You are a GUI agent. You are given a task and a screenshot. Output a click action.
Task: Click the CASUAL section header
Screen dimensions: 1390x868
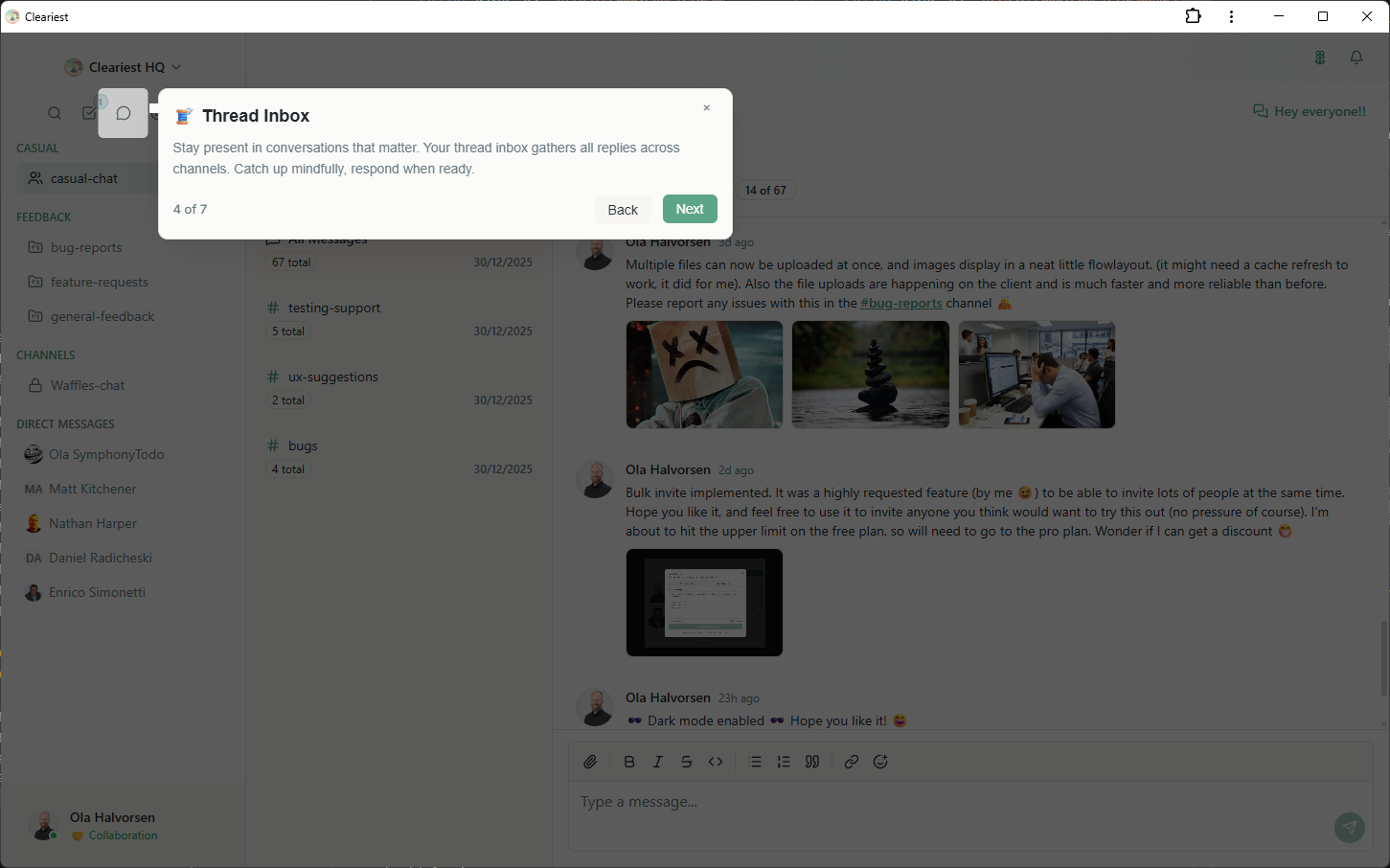[37, 148]
